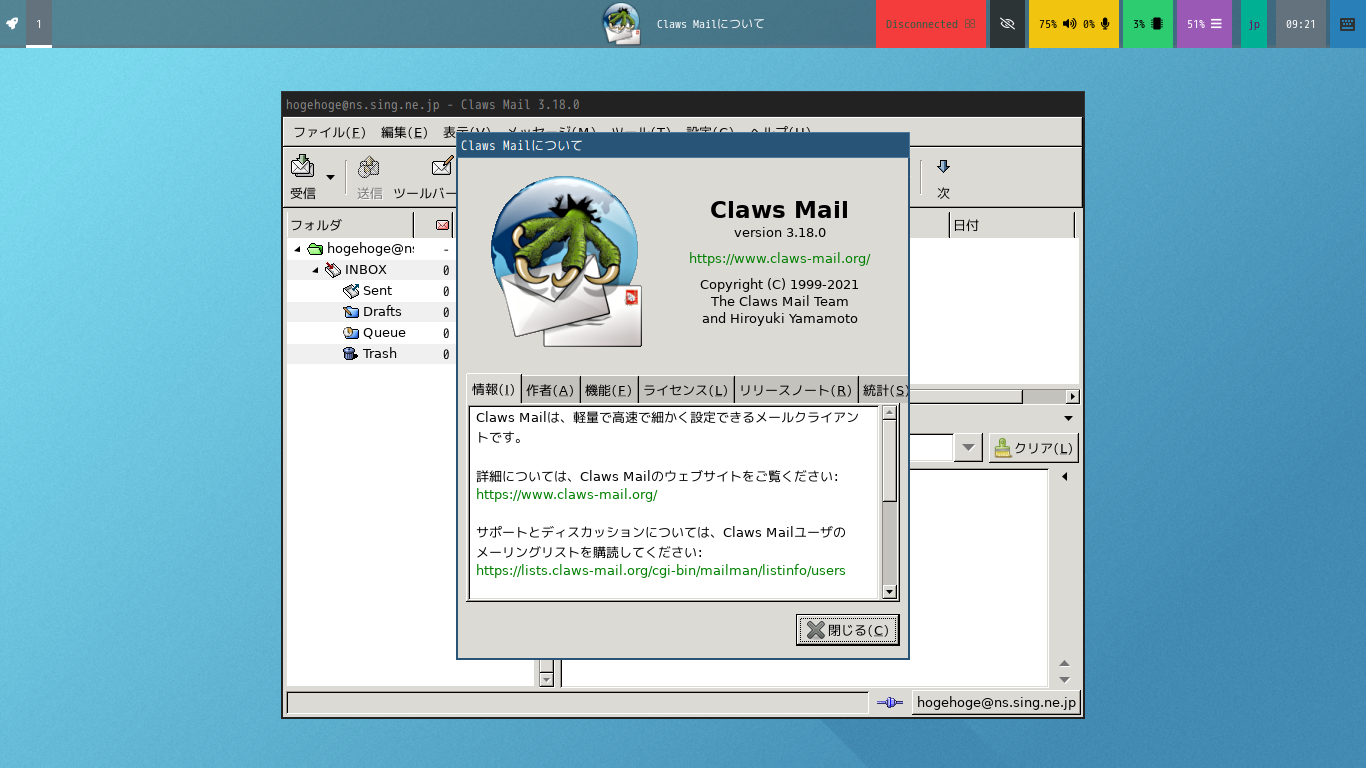Click the jp keyboard layout indicator
The width and height of the screenshot is (1366, 768).
point(1254,23)
